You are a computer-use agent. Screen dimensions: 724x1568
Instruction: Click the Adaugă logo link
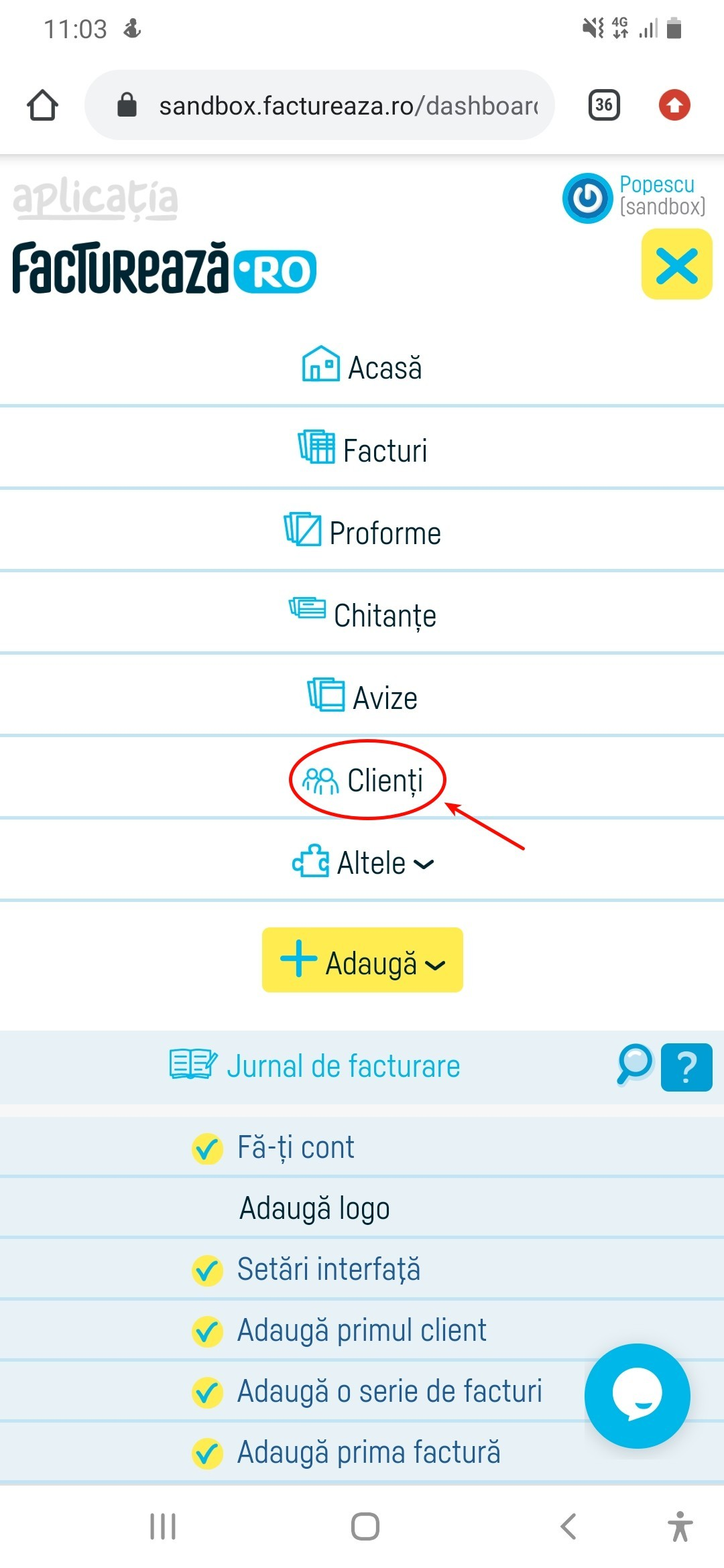[x=314, y=1207]
